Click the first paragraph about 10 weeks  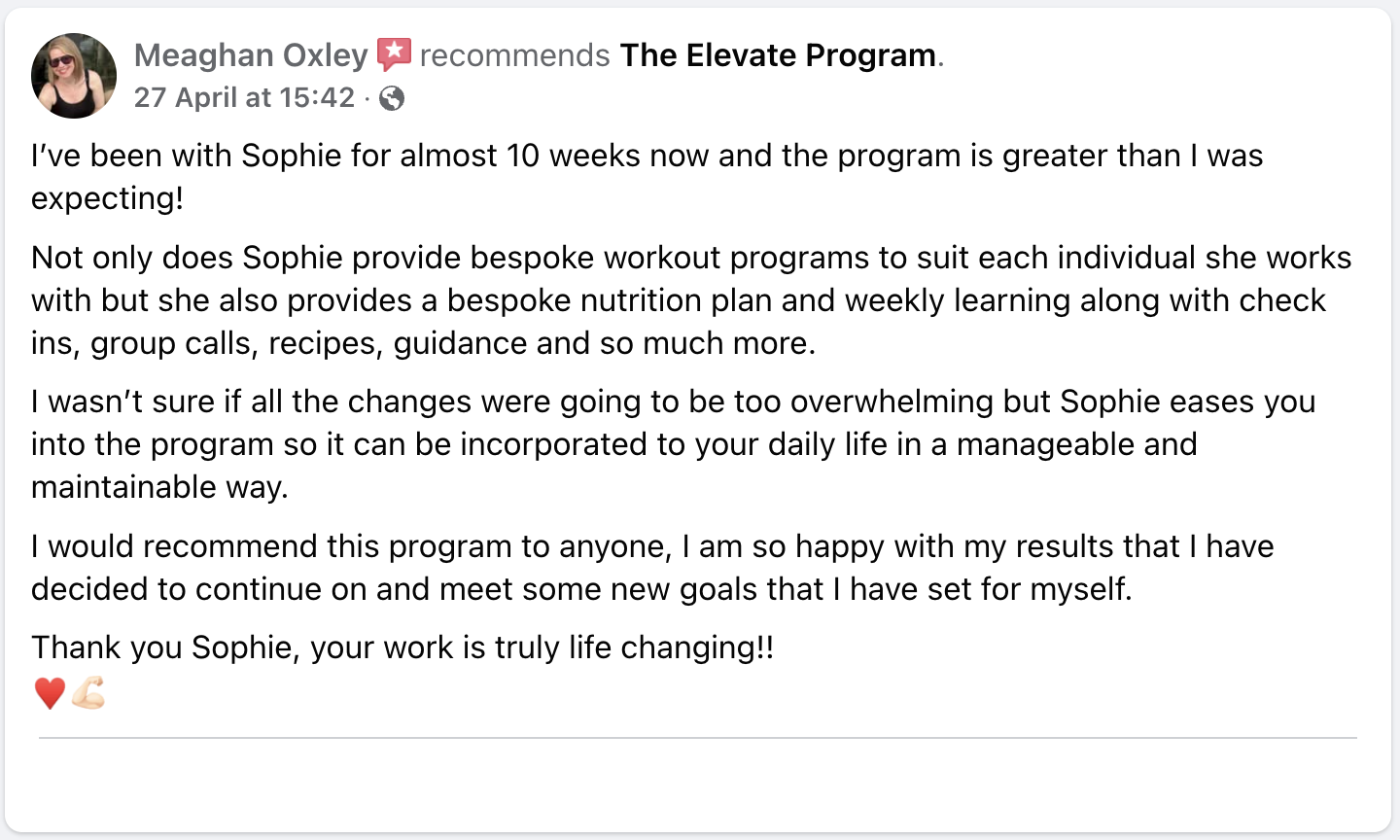tap(647, 177)
